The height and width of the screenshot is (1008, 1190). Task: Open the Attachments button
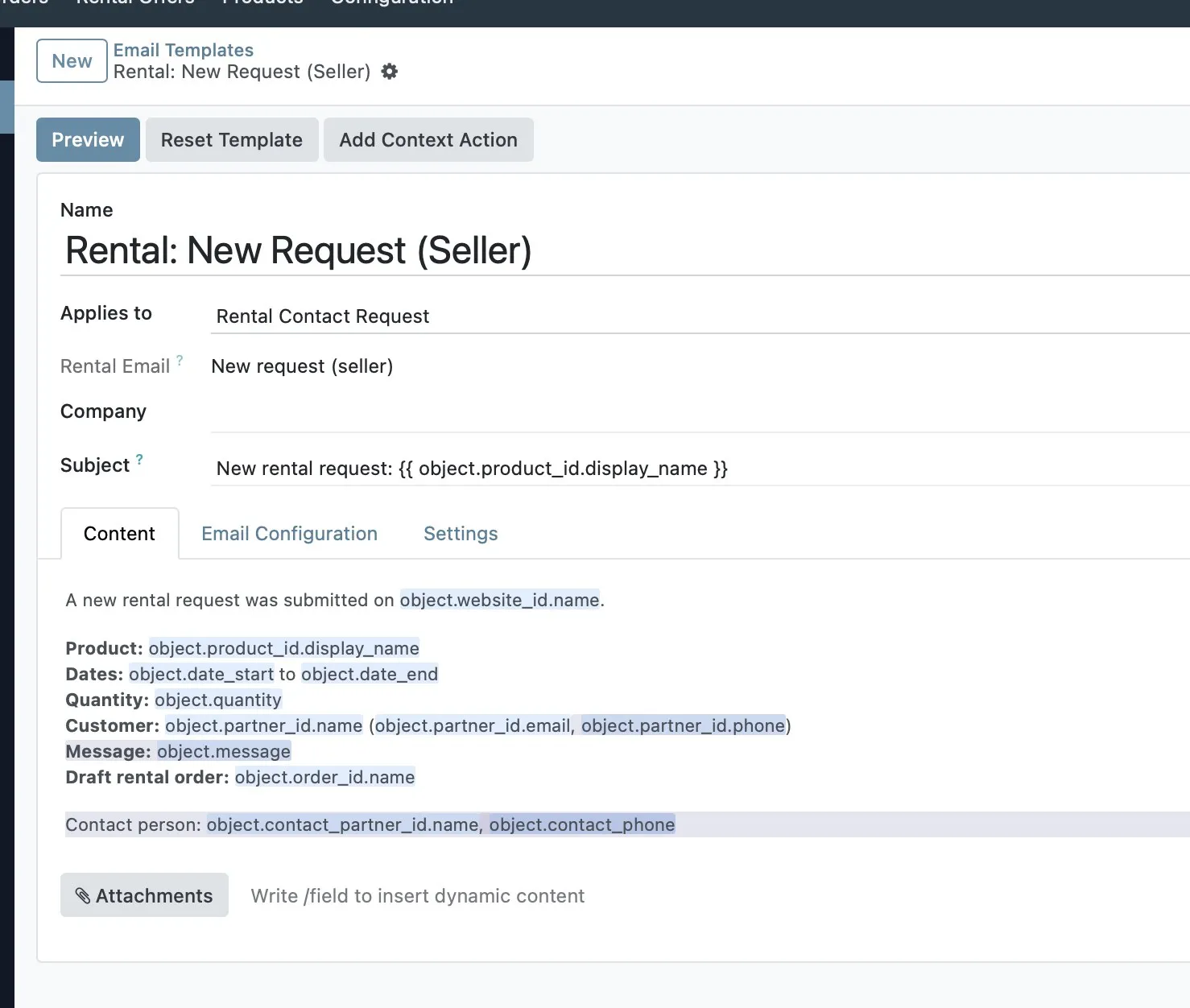[144, 895]
